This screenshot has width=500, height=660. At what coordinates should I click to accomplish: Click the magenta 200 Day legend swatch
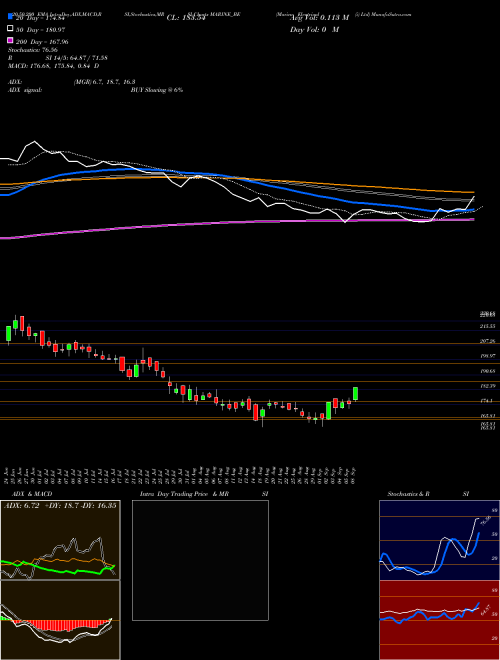11,40
